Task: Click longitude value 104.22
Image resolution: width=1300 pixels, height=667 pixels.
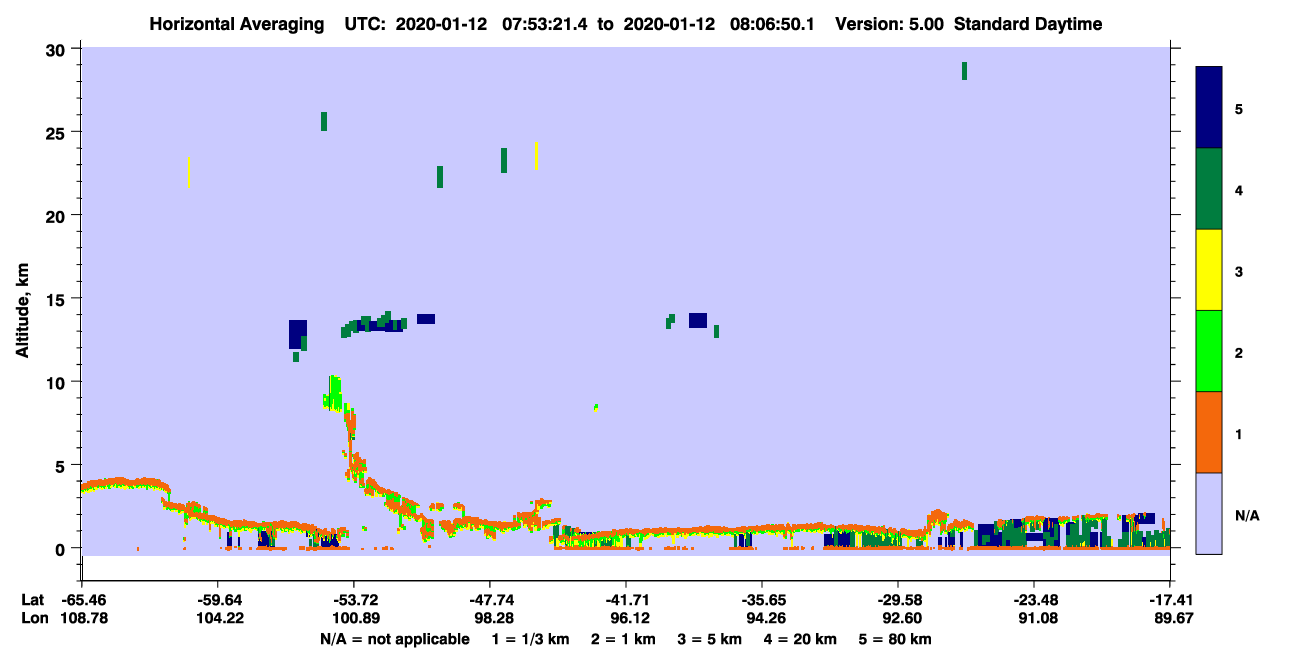Action: (x=219, y=618)
